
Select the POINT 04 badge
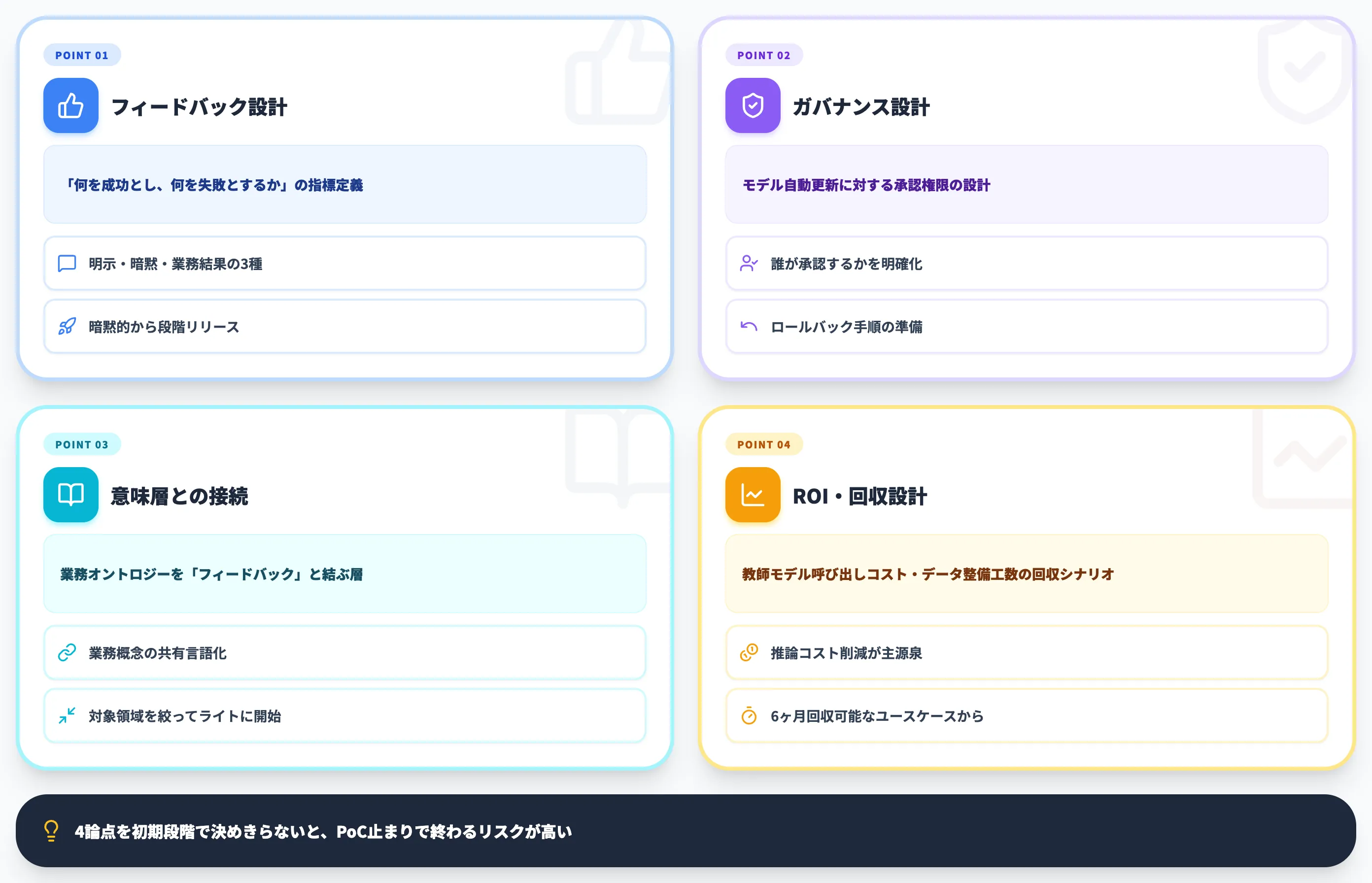764,444
